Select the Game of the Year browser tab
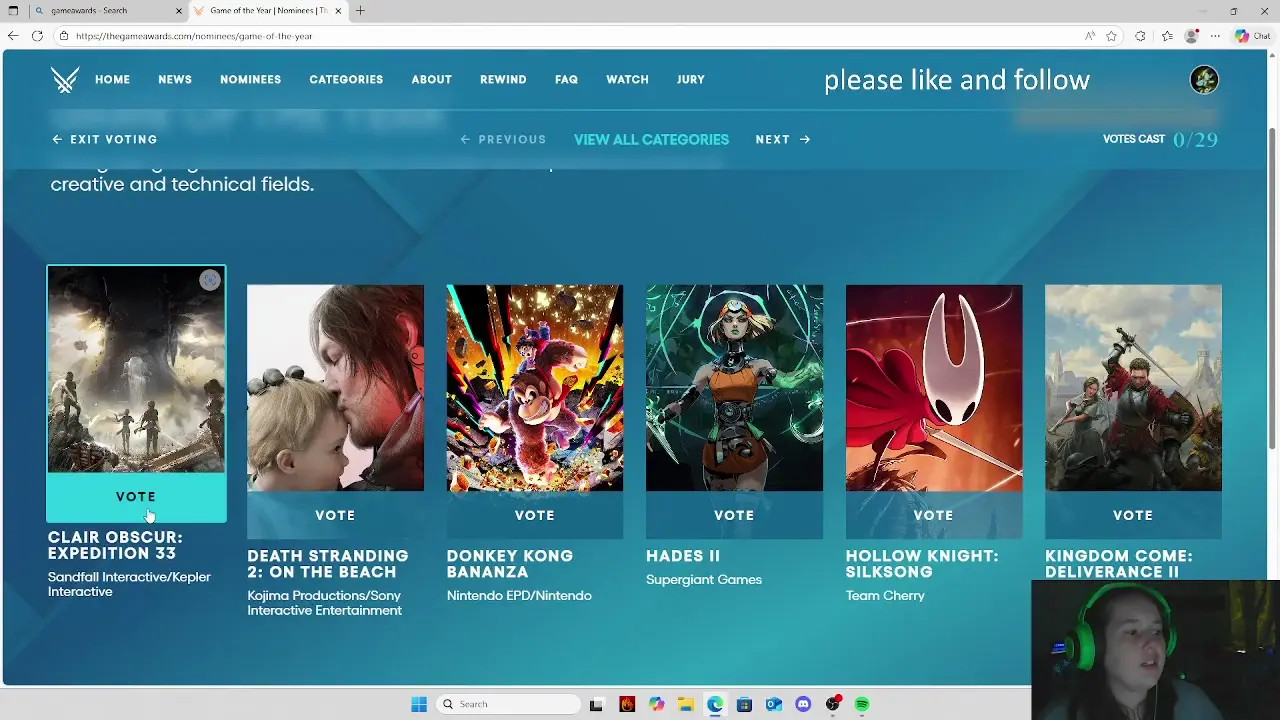The width and height of the screenshot is (1280, 720). 266,11
